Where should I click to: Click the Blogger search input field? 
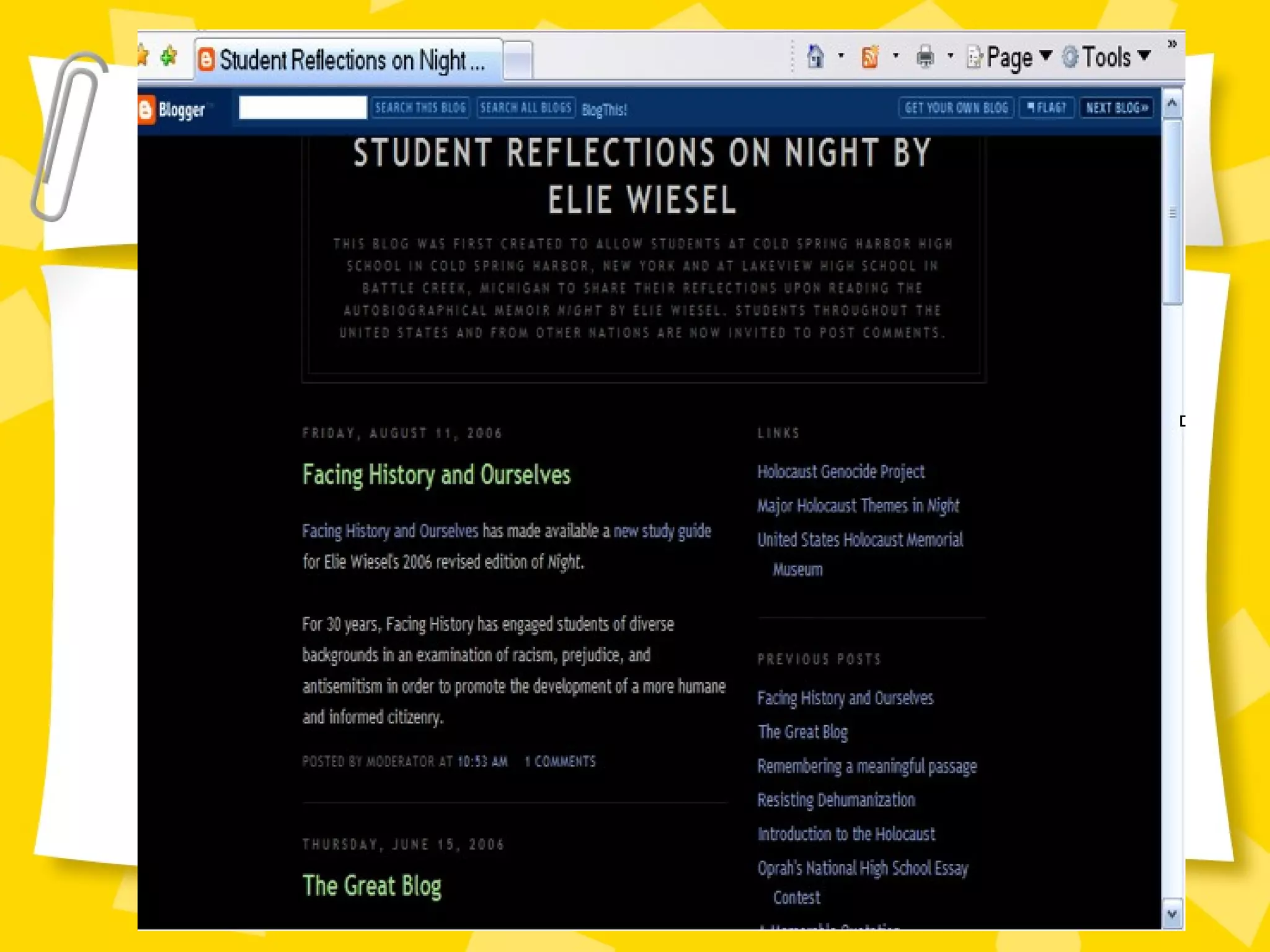tap(303, 108)
